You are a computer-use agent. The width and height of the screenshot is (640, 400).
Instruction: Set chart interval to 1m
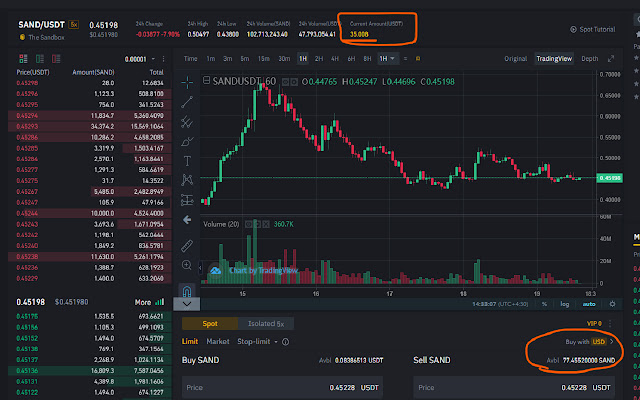click(211, 59)
